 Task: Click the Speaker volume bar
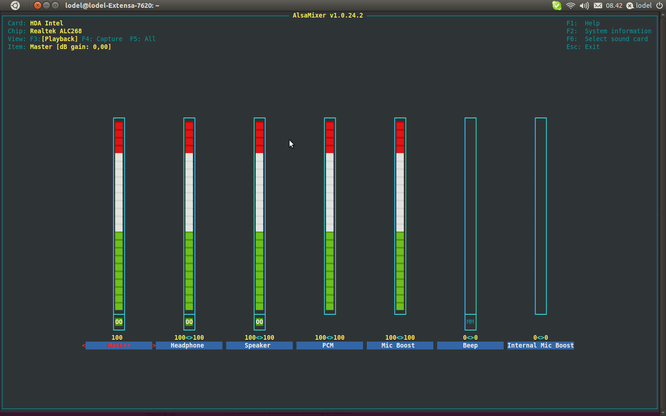click(260, 216)
